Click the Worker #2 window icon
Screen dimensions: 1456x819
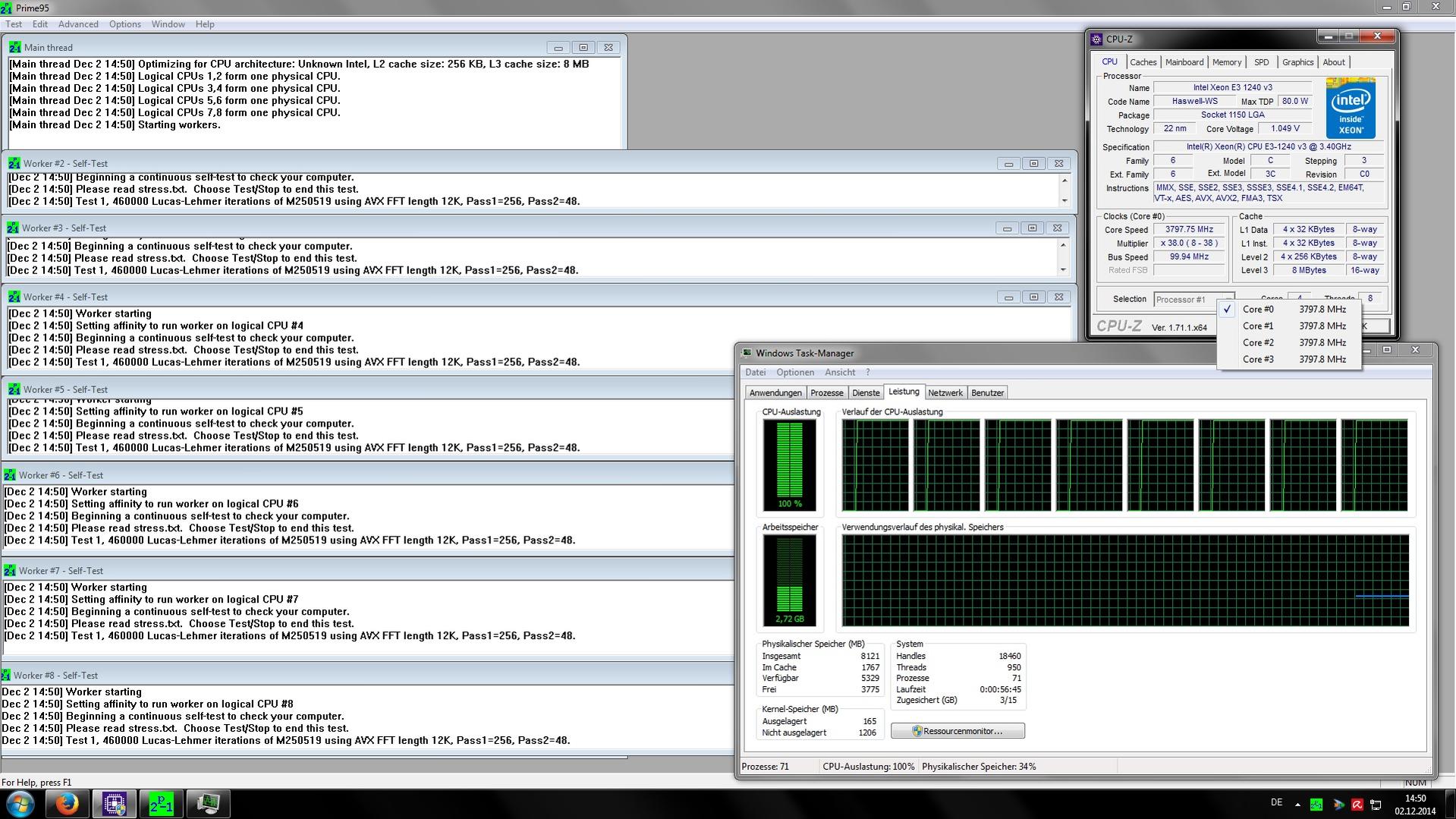tap(14, 163)
